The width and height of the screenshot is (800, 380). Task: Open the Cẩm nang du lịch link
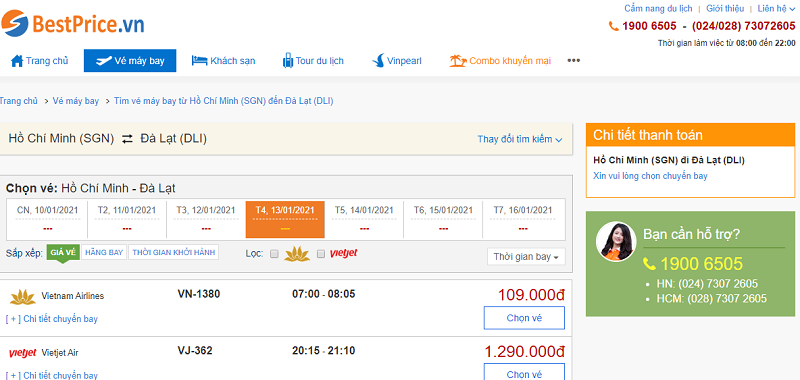click(x=658, y=9)
